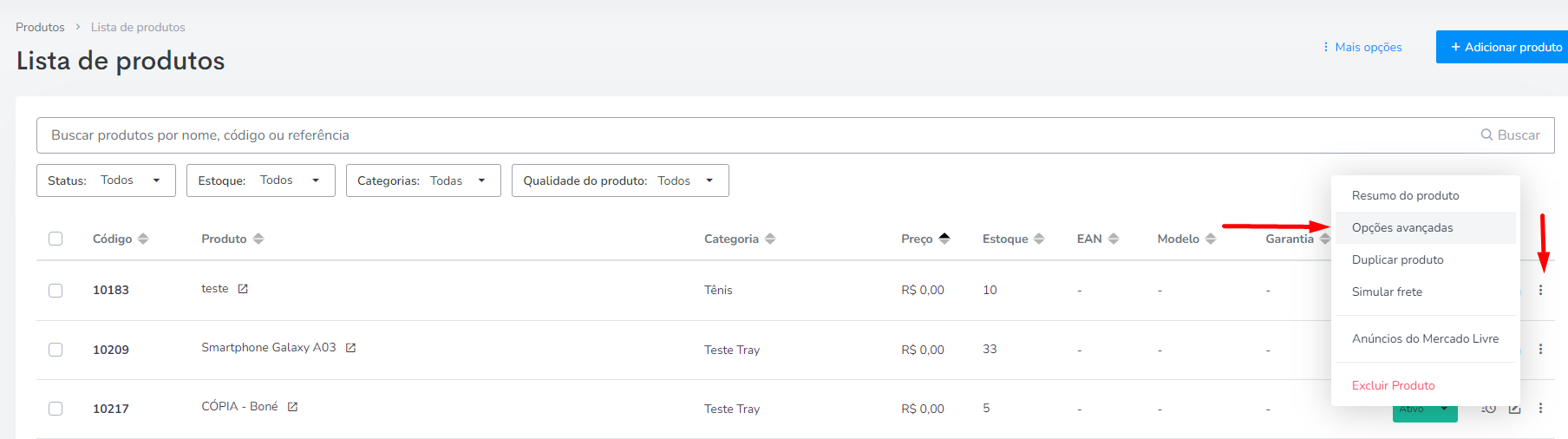Click product name Smartphone Galaxy A03
The width and height of the screenshot is (1568, 439).
269,347
